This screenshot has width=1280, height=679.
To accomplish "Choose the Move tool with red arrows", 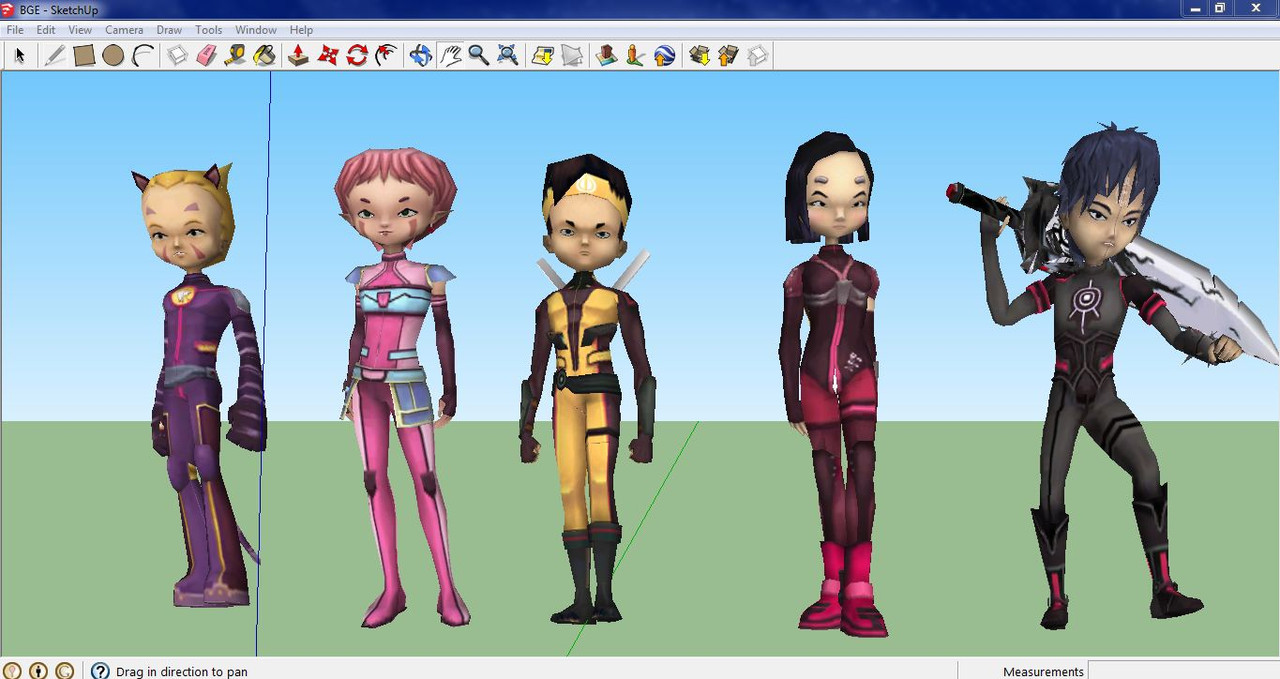I will (x=328, y=56).
